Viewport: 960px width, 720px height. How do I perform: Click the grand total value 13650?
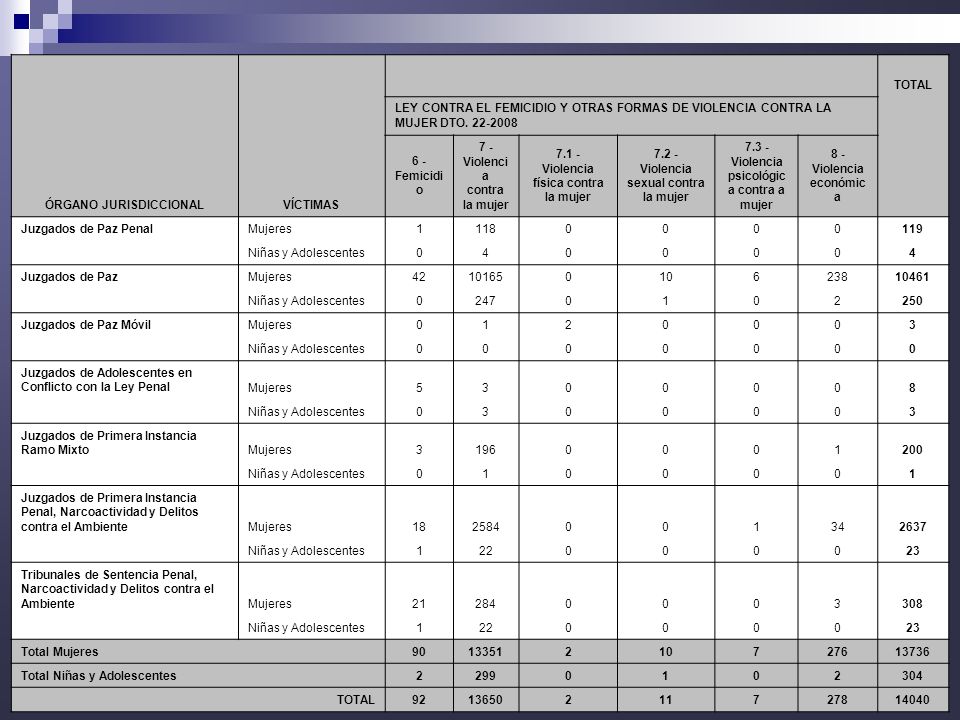point(486,700)
